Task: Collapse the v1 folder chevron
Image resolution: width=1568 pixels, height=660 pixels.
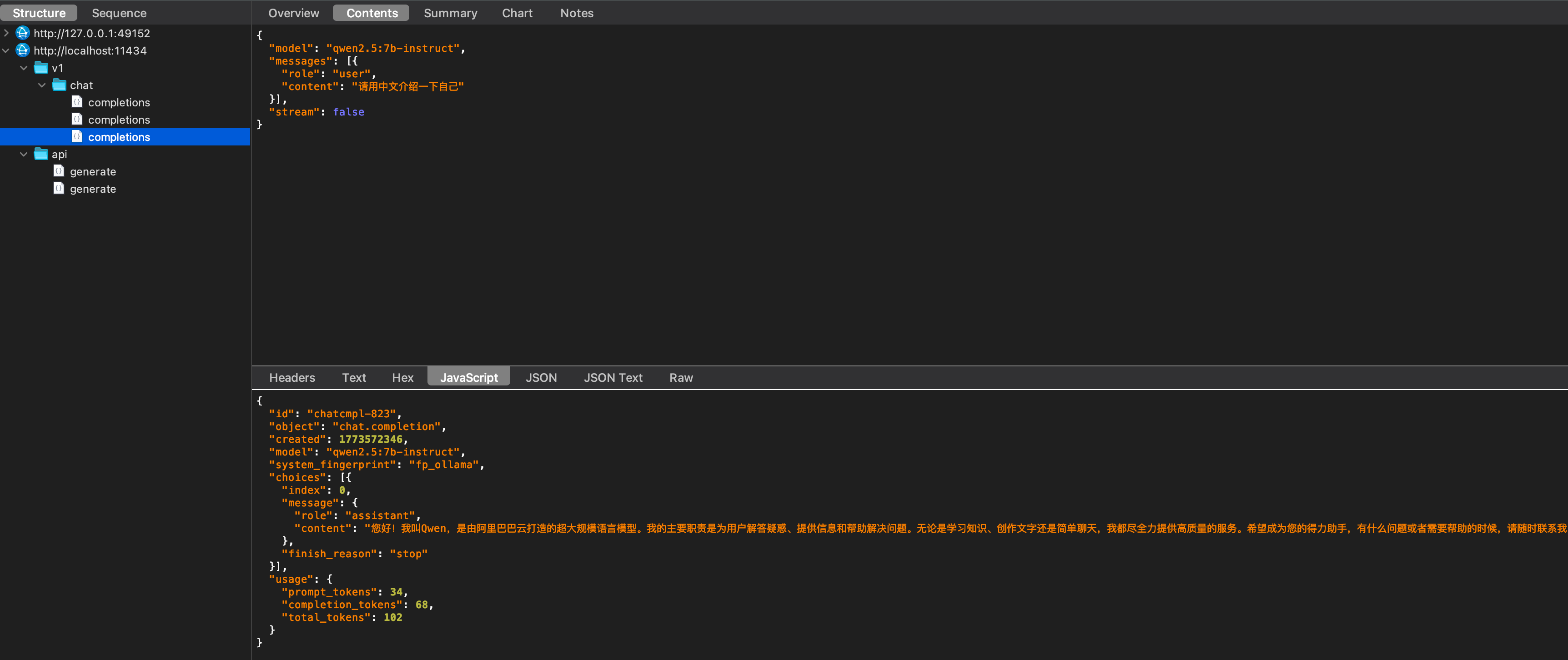Action: point(24,68)
